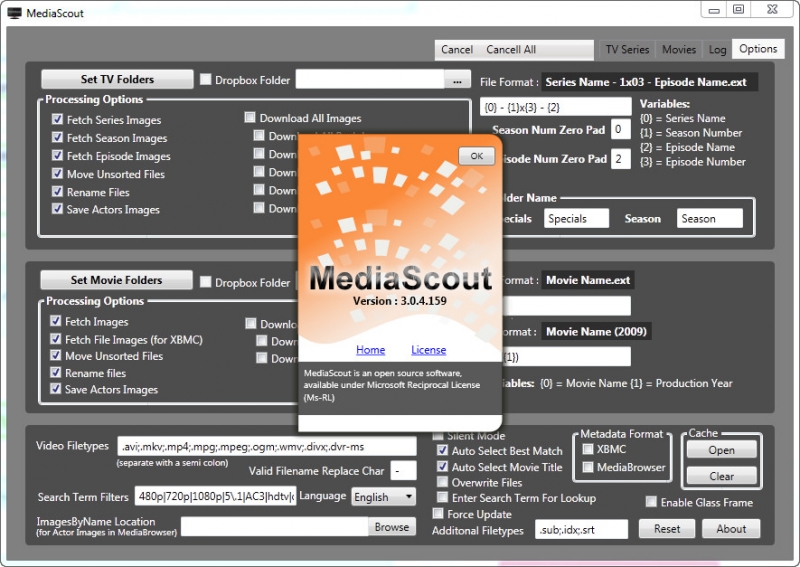The image size is (800, 567).
Task: Click the Clear cache button
Action: [x=721, y=476]
